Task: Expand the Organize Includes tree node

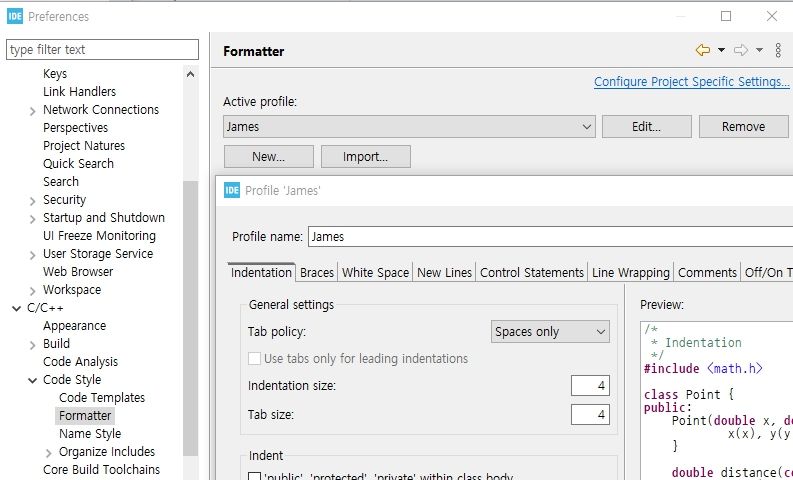Action: (49, 452)
